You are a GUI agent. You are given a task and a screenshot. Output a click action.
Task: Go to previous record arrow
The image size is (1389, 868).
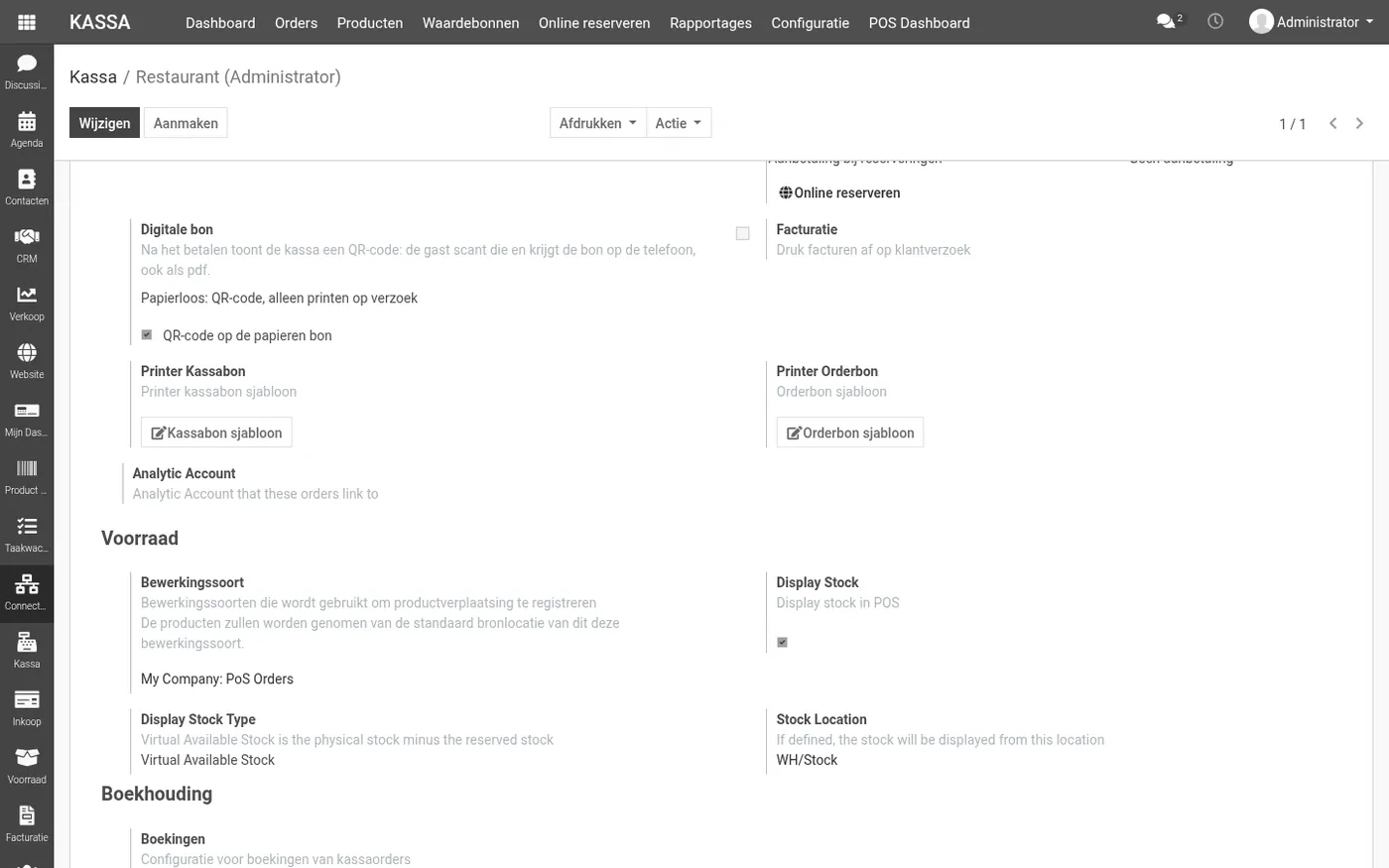coord(1333,123)
